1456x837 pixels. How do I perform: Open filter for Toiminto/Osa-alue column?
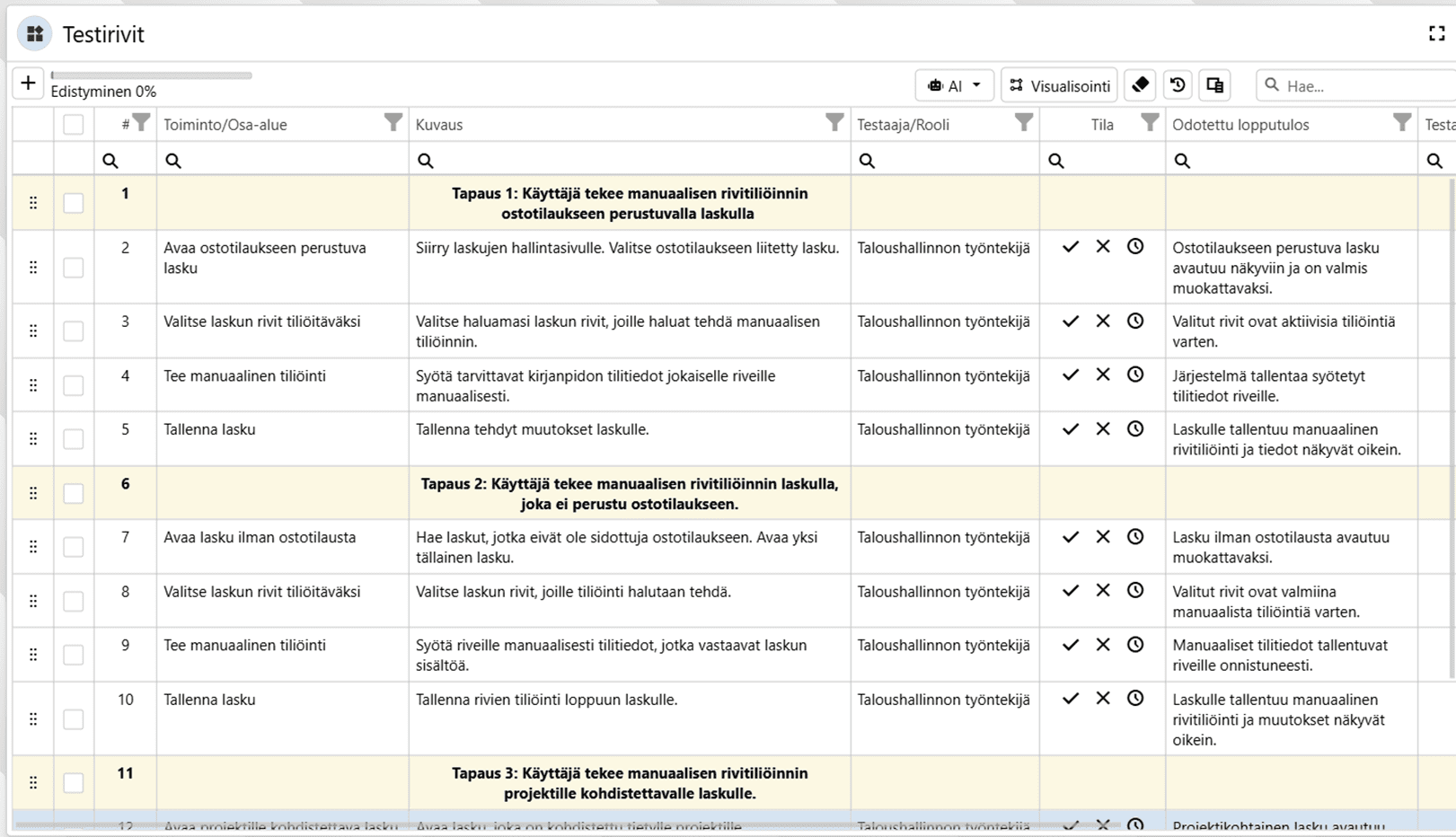(x=393, y=123)
